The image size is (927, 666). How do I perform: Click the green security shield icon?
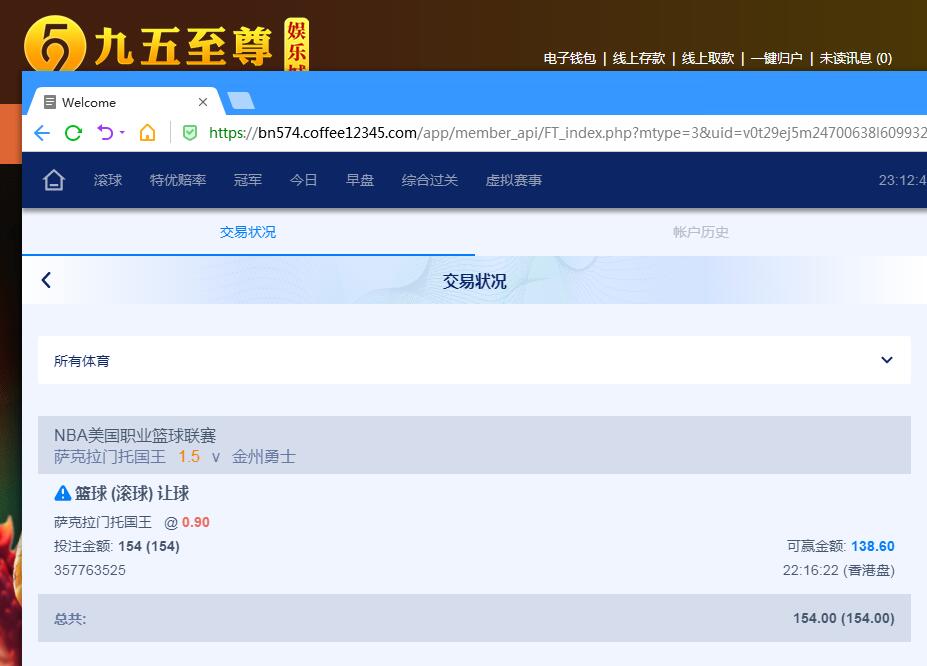pos(190,133)
